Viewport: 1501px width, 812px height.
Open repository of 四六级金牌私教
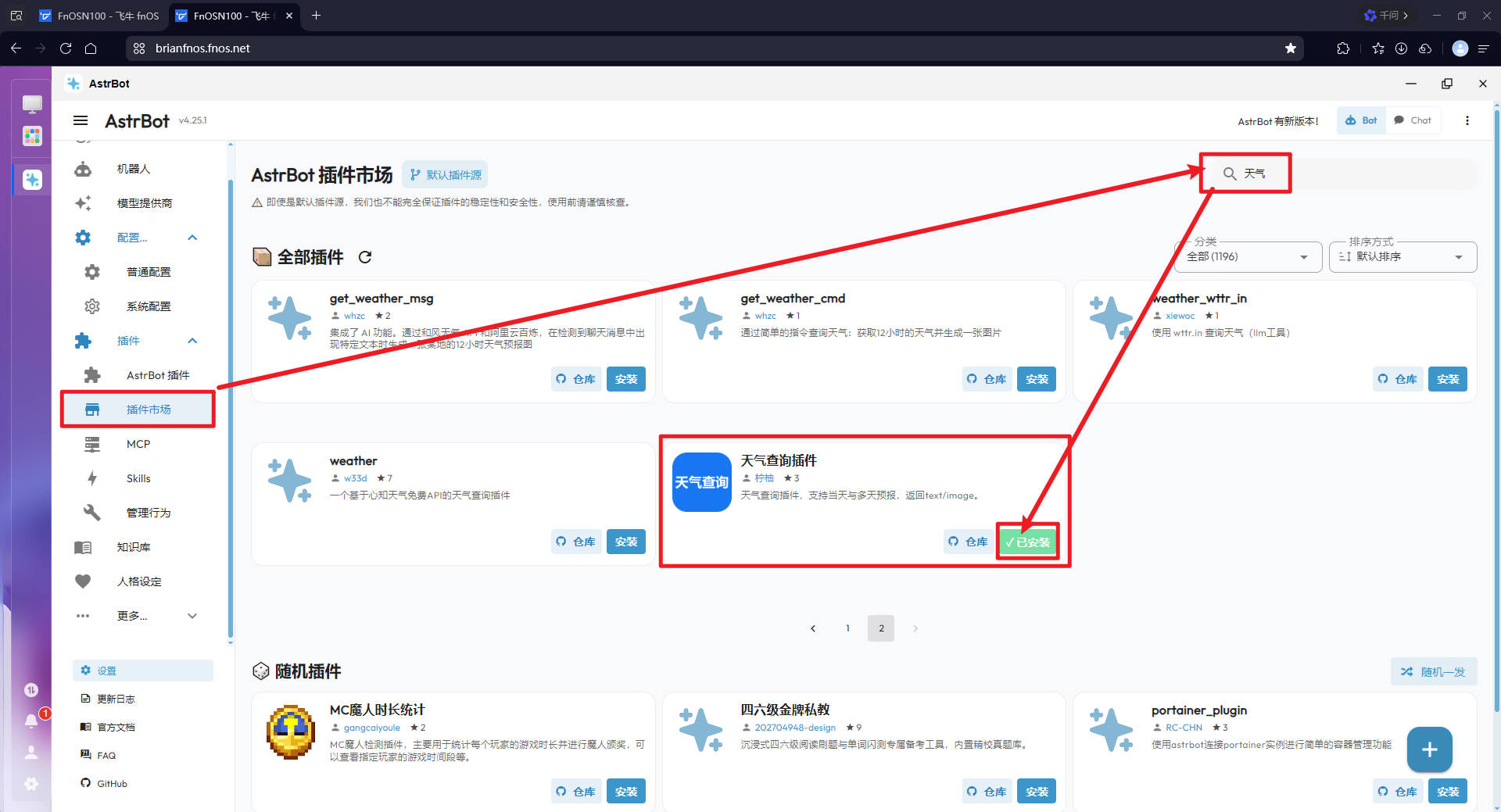coord(987,792)
